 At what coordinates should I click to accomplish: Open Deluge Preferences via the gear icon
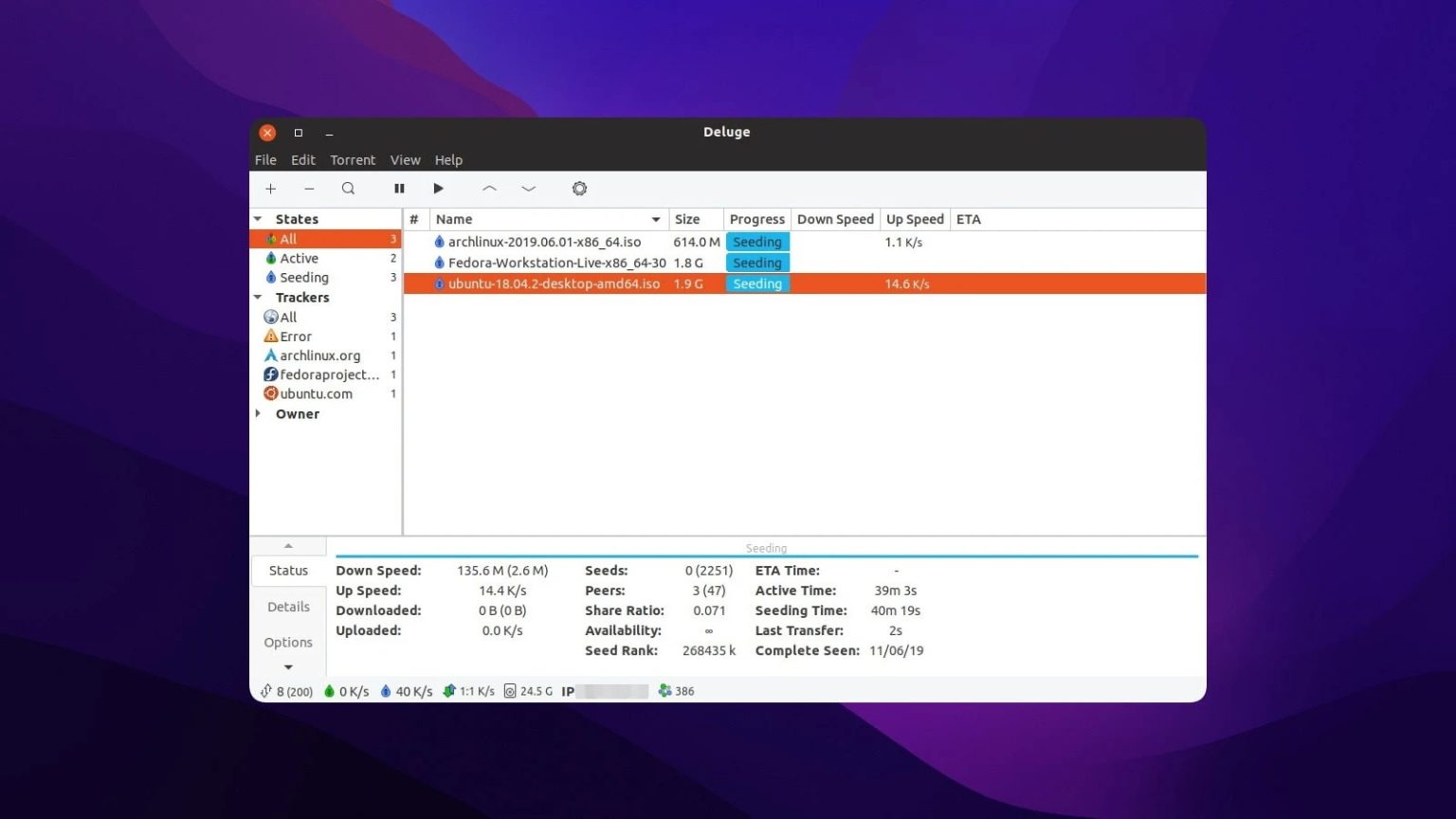pyautogui.click(x=579, y=189)
